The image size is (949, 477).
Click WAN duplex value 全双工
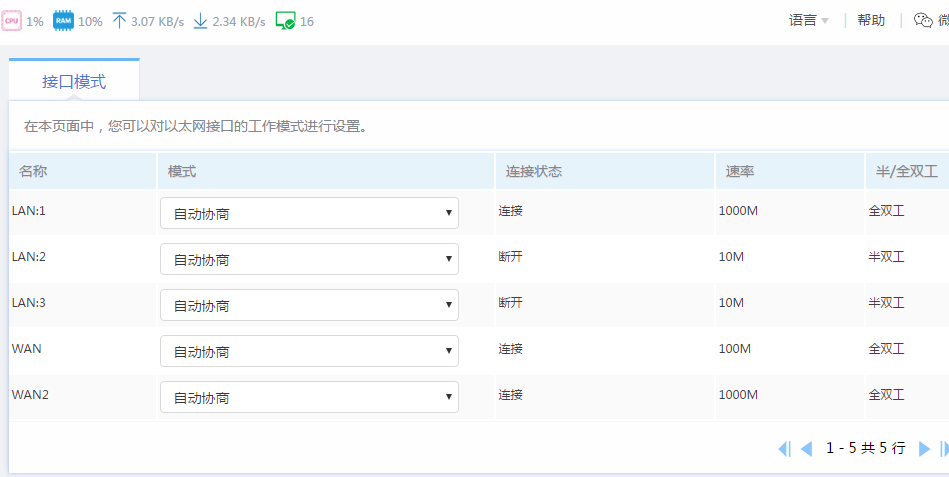pos(887,349)
